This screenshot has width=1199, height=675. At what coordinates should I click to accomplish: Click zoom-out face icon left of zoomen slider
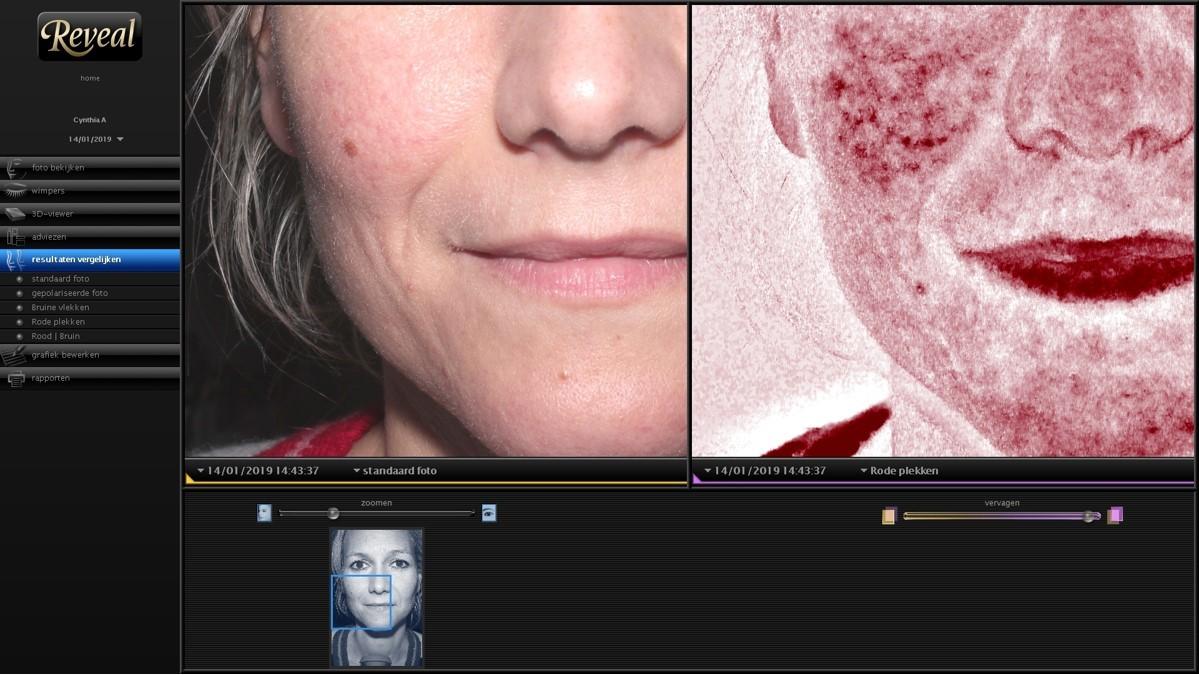tap(264, 513)
